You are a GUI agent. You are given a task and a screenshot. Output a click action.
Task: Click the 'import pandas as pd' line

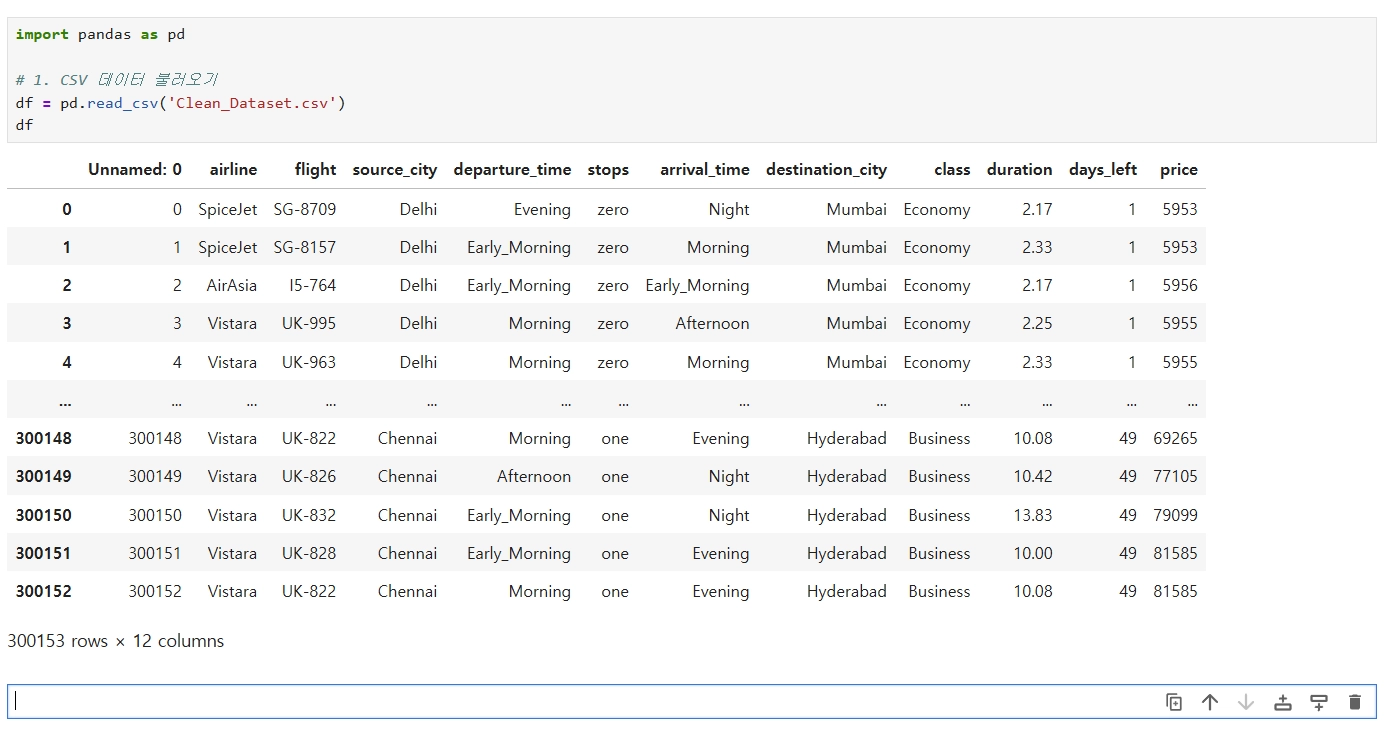click(100, 34)
